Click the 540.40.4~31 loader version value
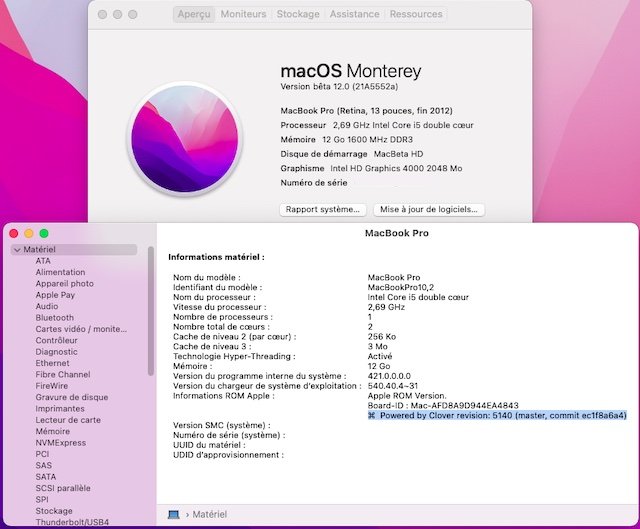This screenshot has width=640, height=529. [x=393, y=386]
